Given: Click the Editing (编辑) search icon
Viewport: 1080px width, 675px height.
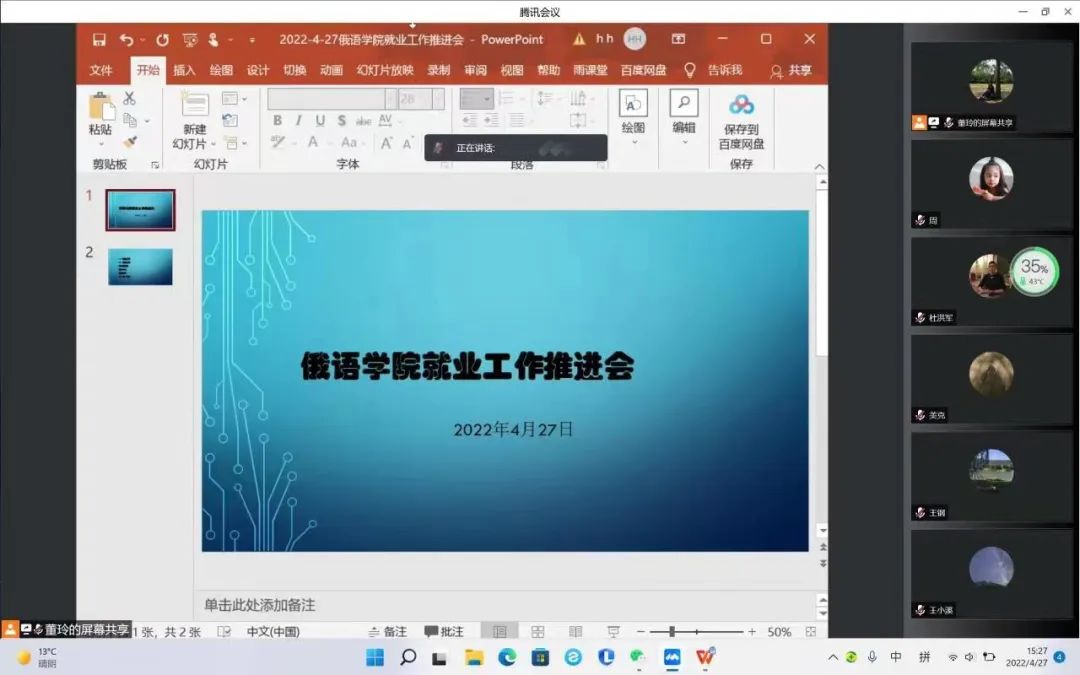Looking at the screenshot, I should point(684,104).
